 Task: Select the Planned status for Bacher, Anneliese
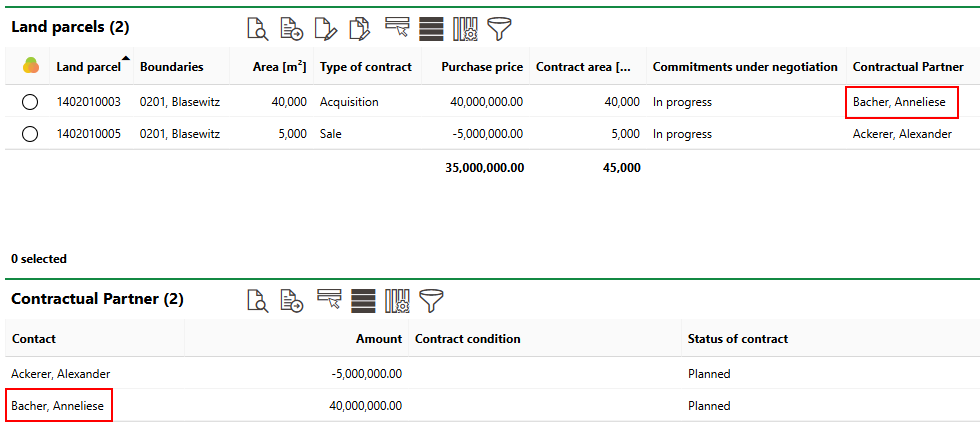coord(709,405)
